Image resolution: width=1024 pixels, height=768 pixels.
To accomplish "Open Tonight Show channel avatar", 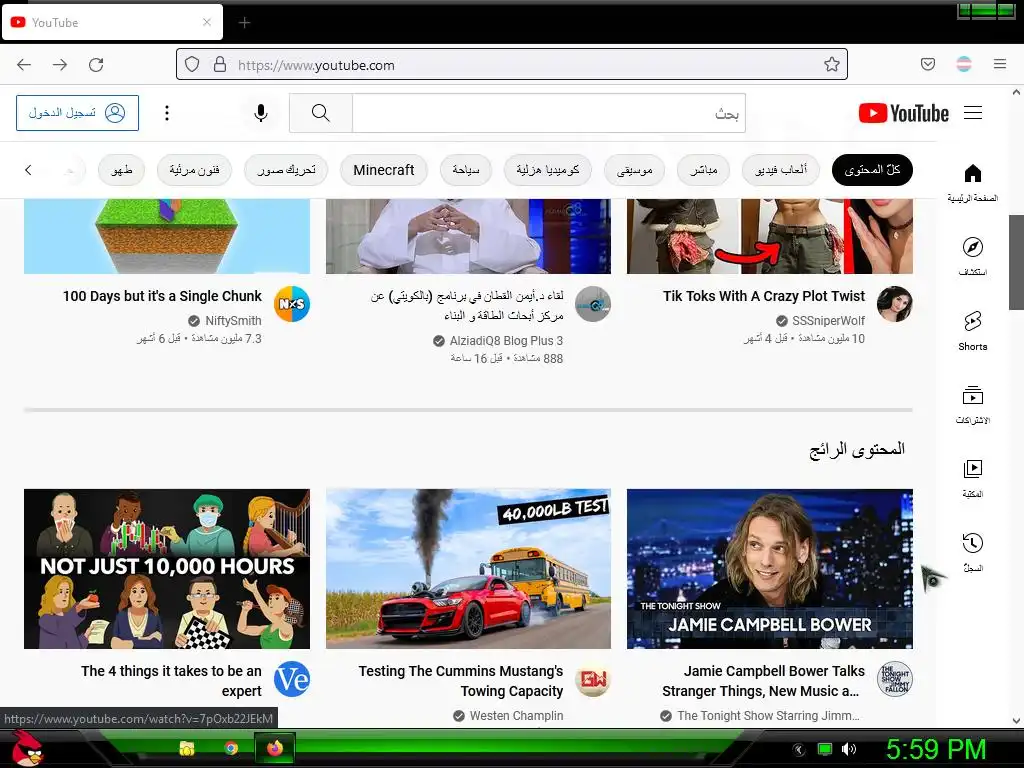I will [894, 679].
